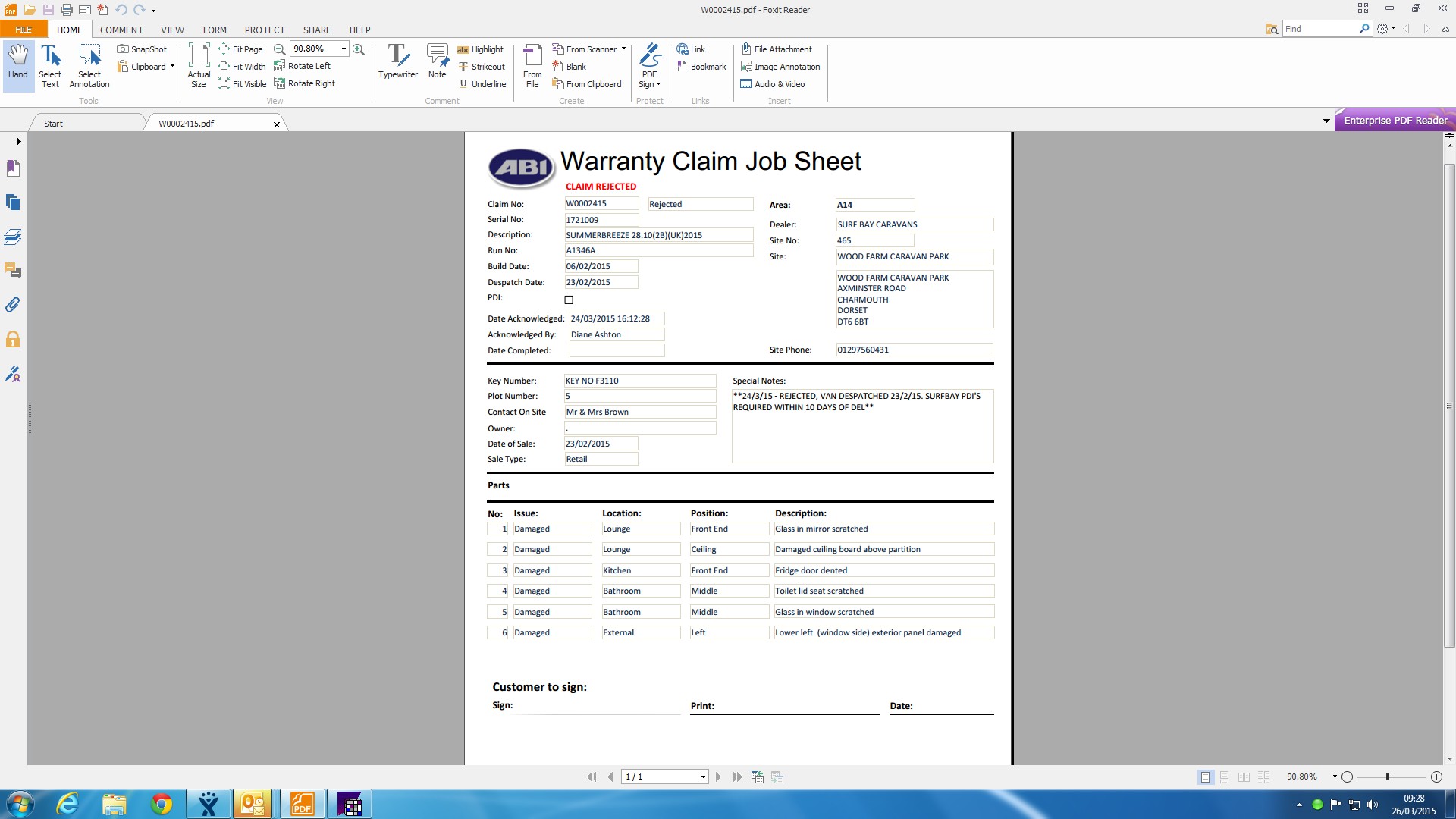Switch to single page view mode
Screen dimensions: 1456x819
click(x=1205, y=777)
